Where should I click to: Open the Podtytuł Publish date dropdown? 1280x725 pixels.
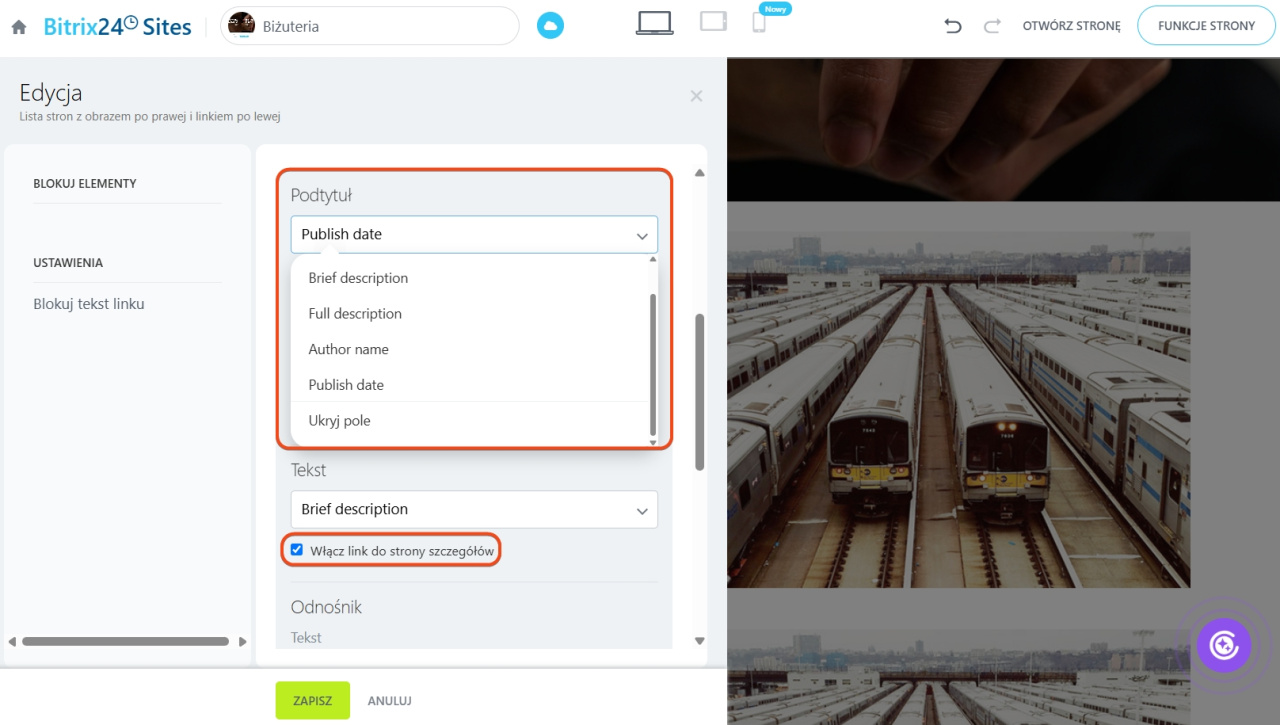coord(474,234)
